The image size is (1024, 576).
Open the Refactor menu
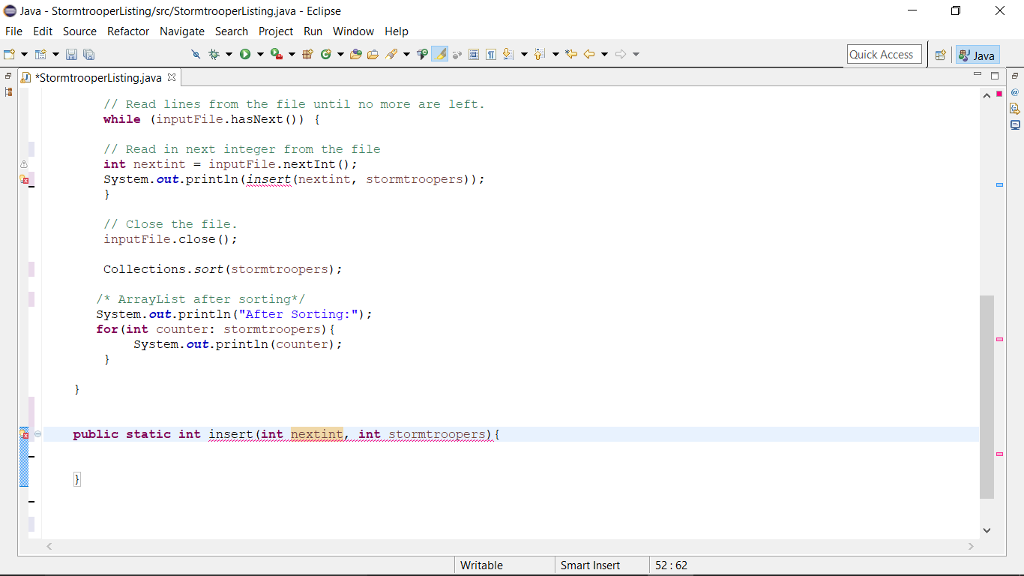tap(128, 31)
